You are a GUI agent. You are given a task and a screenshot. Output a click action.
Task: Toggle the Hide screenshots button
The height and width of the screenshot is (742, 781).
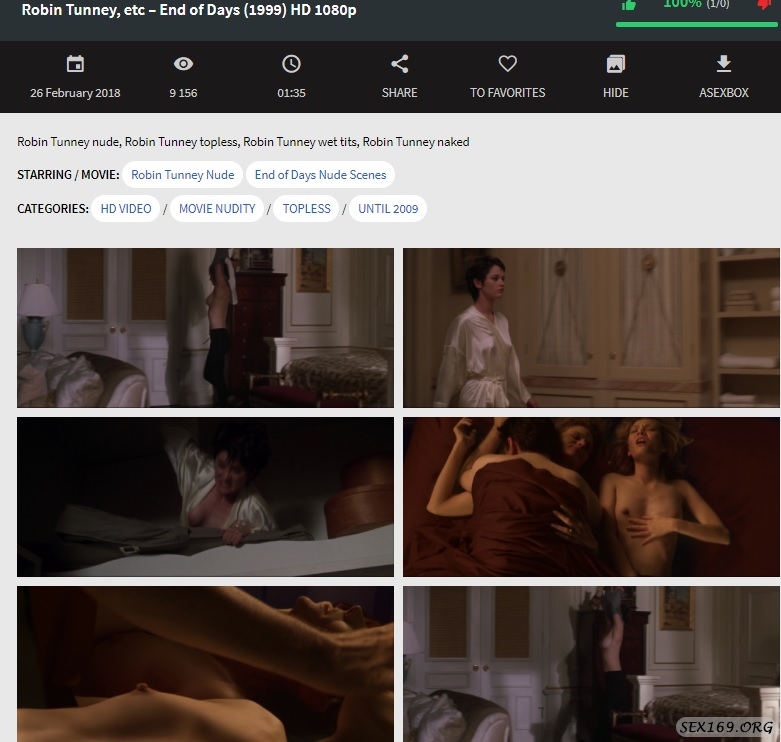click(x=616, y=75)
